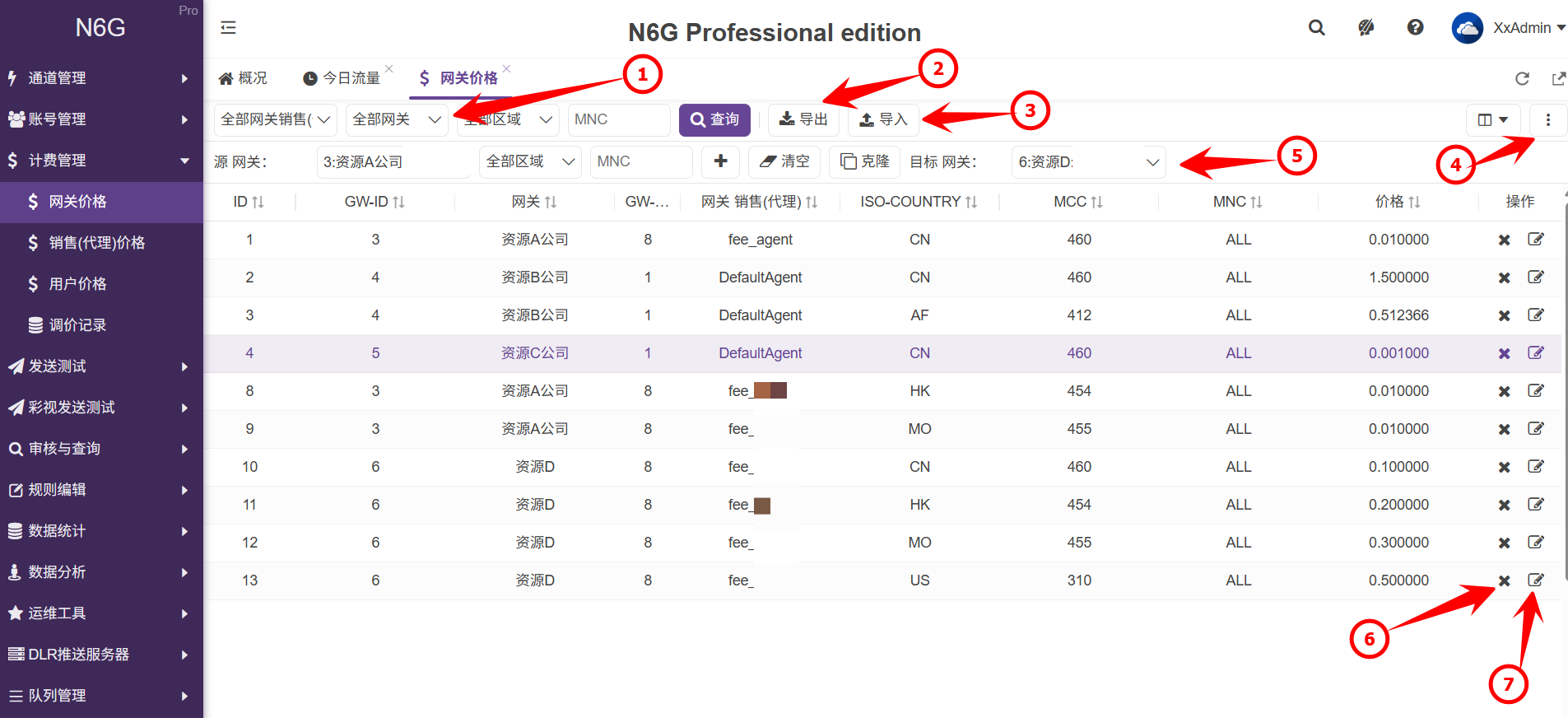Image resolution: width=1568 pixels, height=718 pixels.
Task: Click the 导出 export button
Action: (803, 120)
